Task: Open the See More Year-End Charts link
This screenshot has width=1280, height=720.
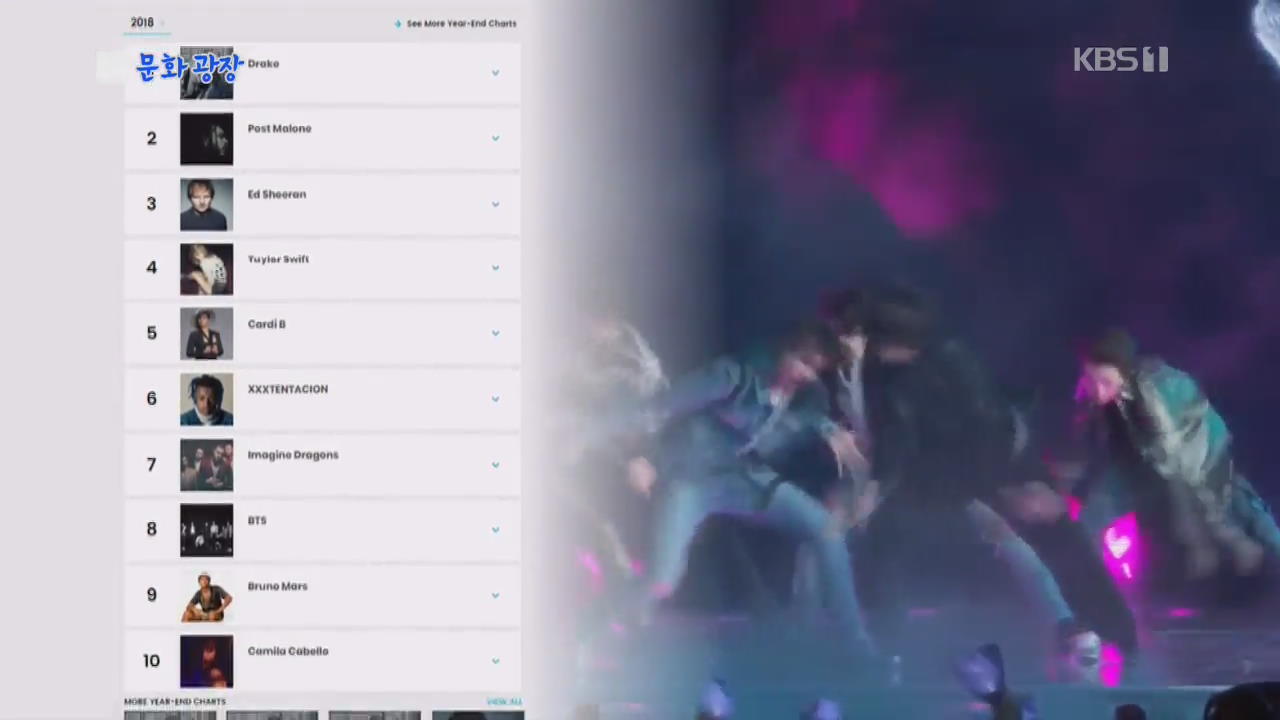Action: pyautogui.click(x=456, y=23)
